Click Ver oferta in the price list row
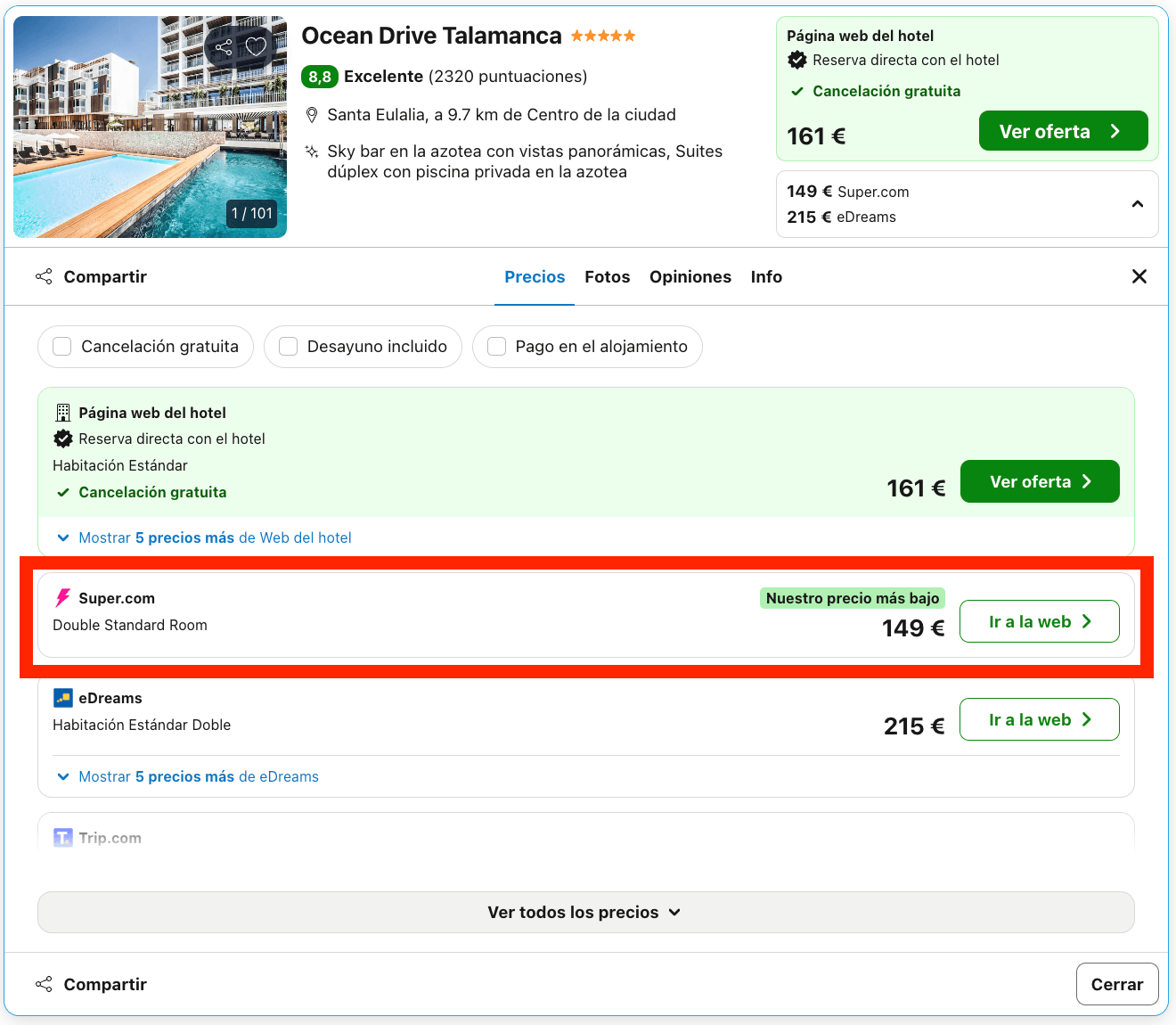 (x=1040, y=481)
